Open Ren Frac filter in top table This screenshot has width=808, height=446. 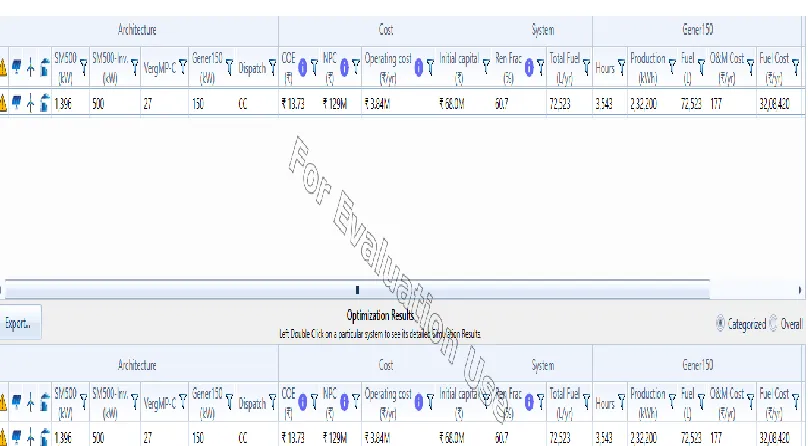tap(540, 67)
